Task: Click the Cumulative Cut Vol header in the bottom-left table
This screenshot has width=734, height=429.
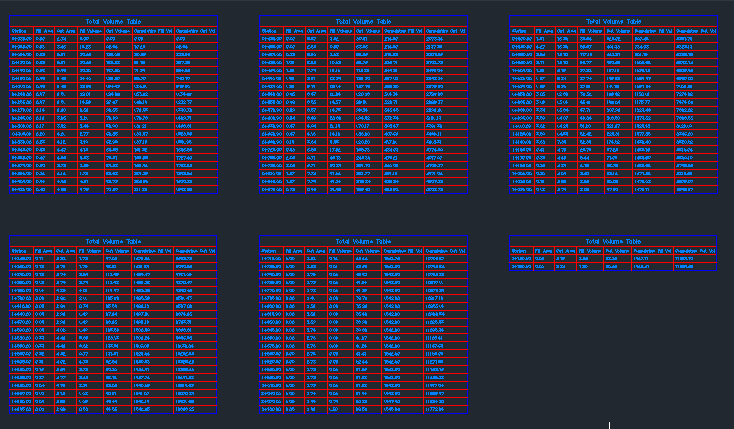Action: 195,251
